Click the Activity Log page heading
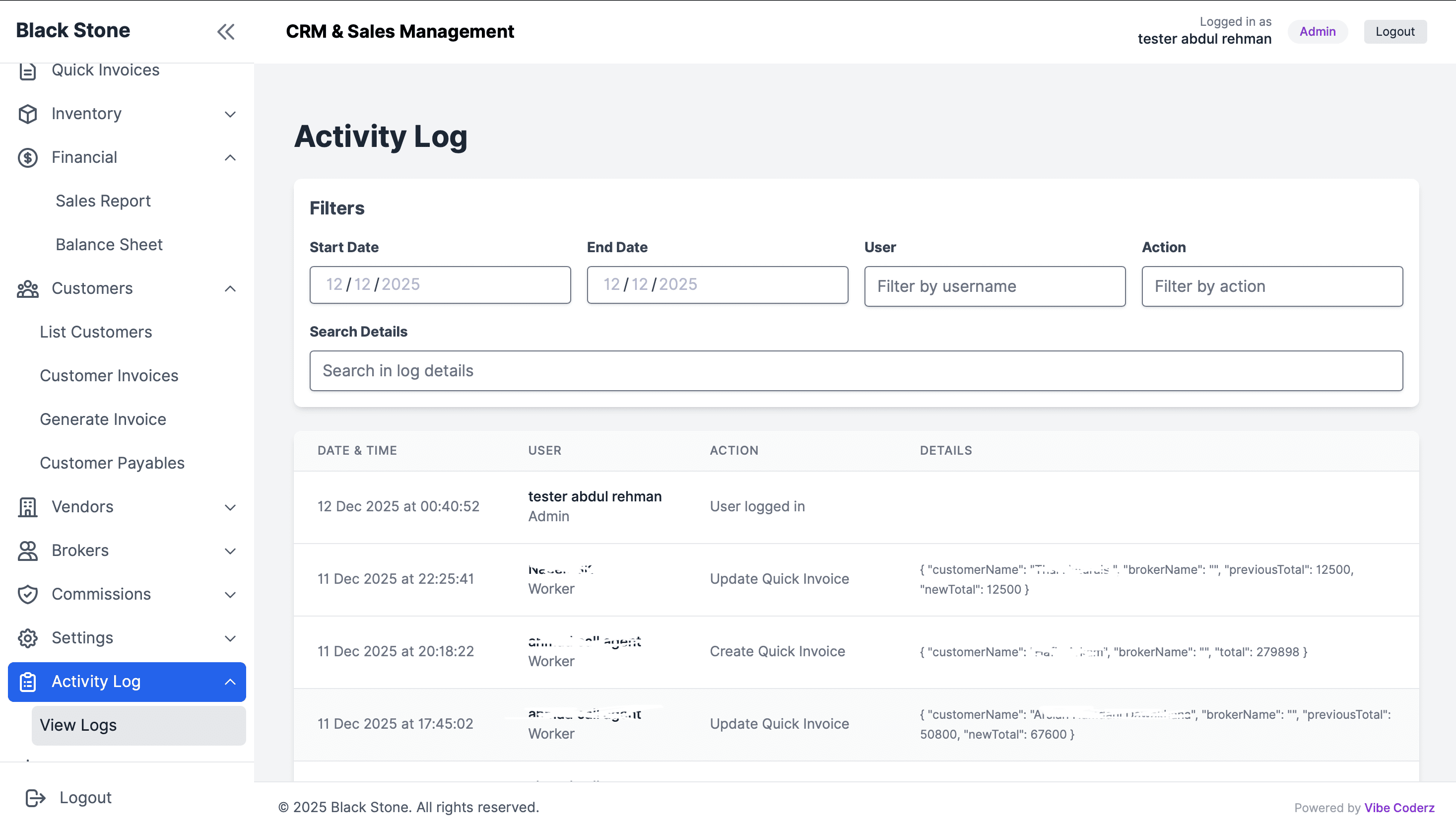The width and height of the screenshot is (1456, 829). (x=380, y=137)
